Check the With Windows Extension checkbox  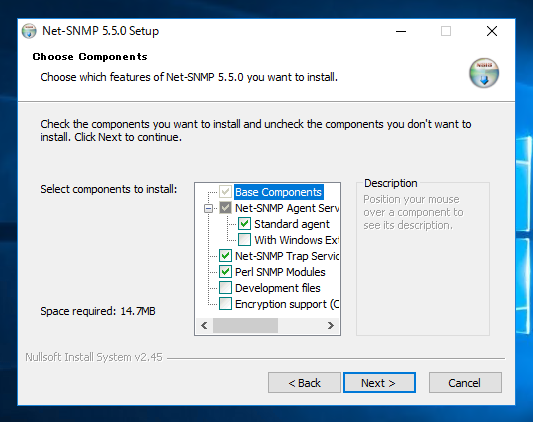pos(244,240)
